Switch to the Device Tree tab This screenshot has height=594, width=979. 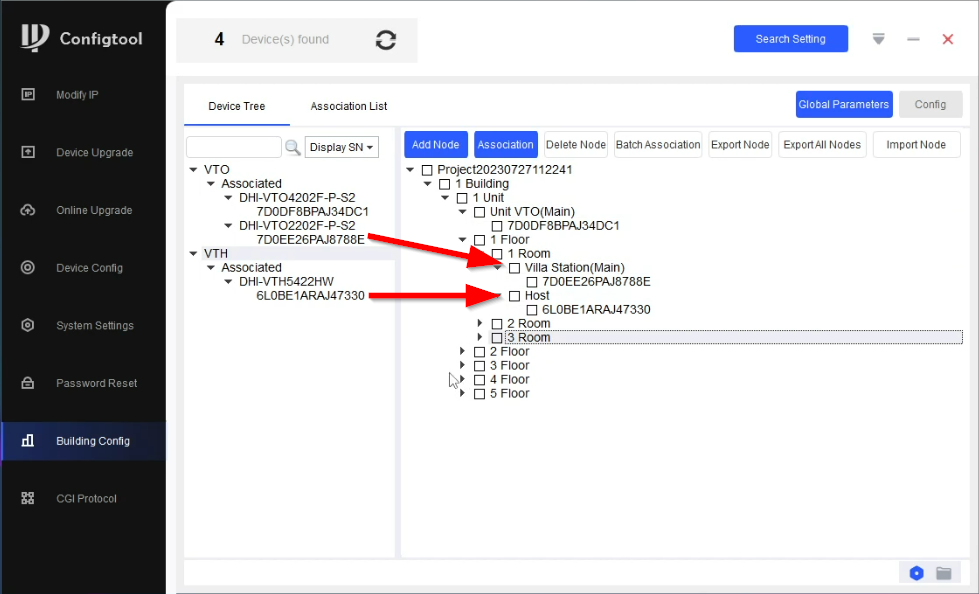tap(237, 106)
